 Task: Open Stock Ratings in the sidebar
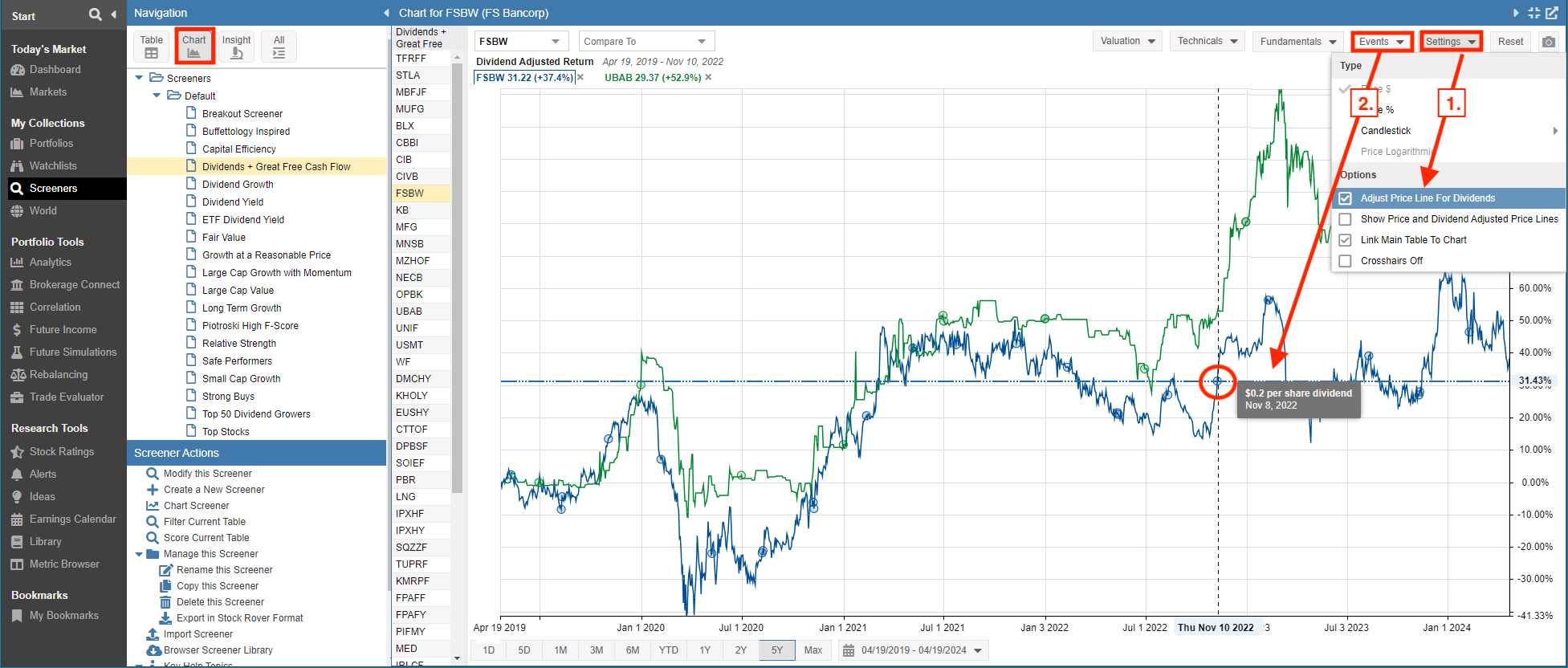point(62,452)
